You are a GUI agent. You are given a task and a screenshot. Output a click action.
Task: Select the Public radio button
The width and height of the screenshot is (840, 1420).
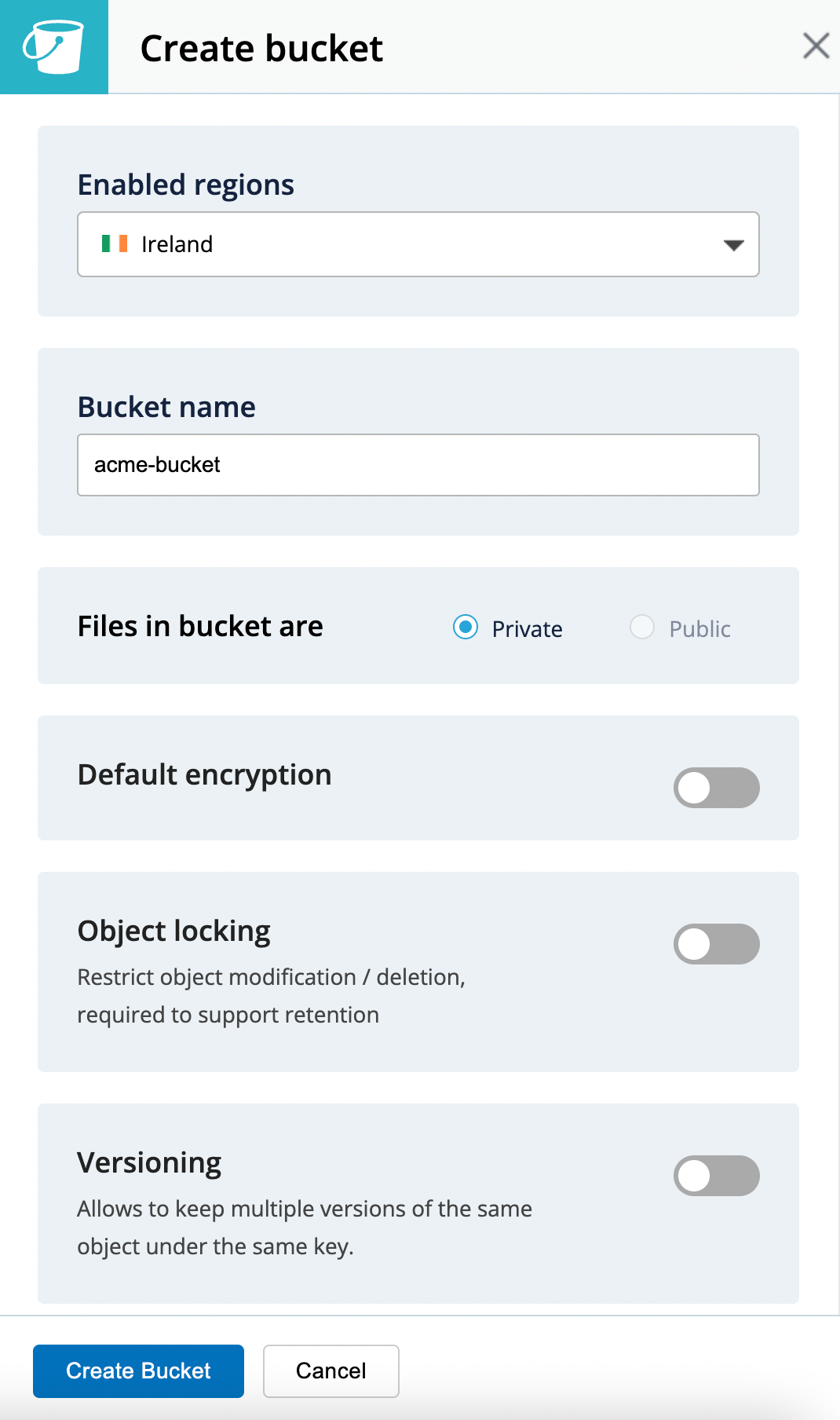point(642,628)
